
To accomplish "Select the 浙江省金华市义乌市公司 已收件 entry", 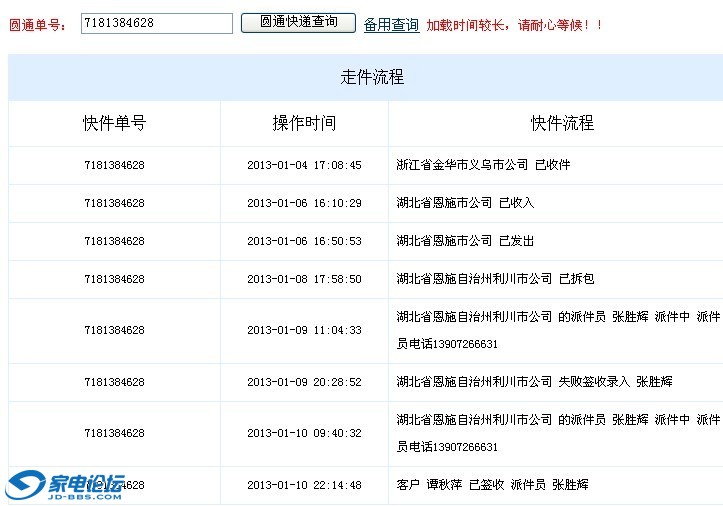I will tap(483, 165).
